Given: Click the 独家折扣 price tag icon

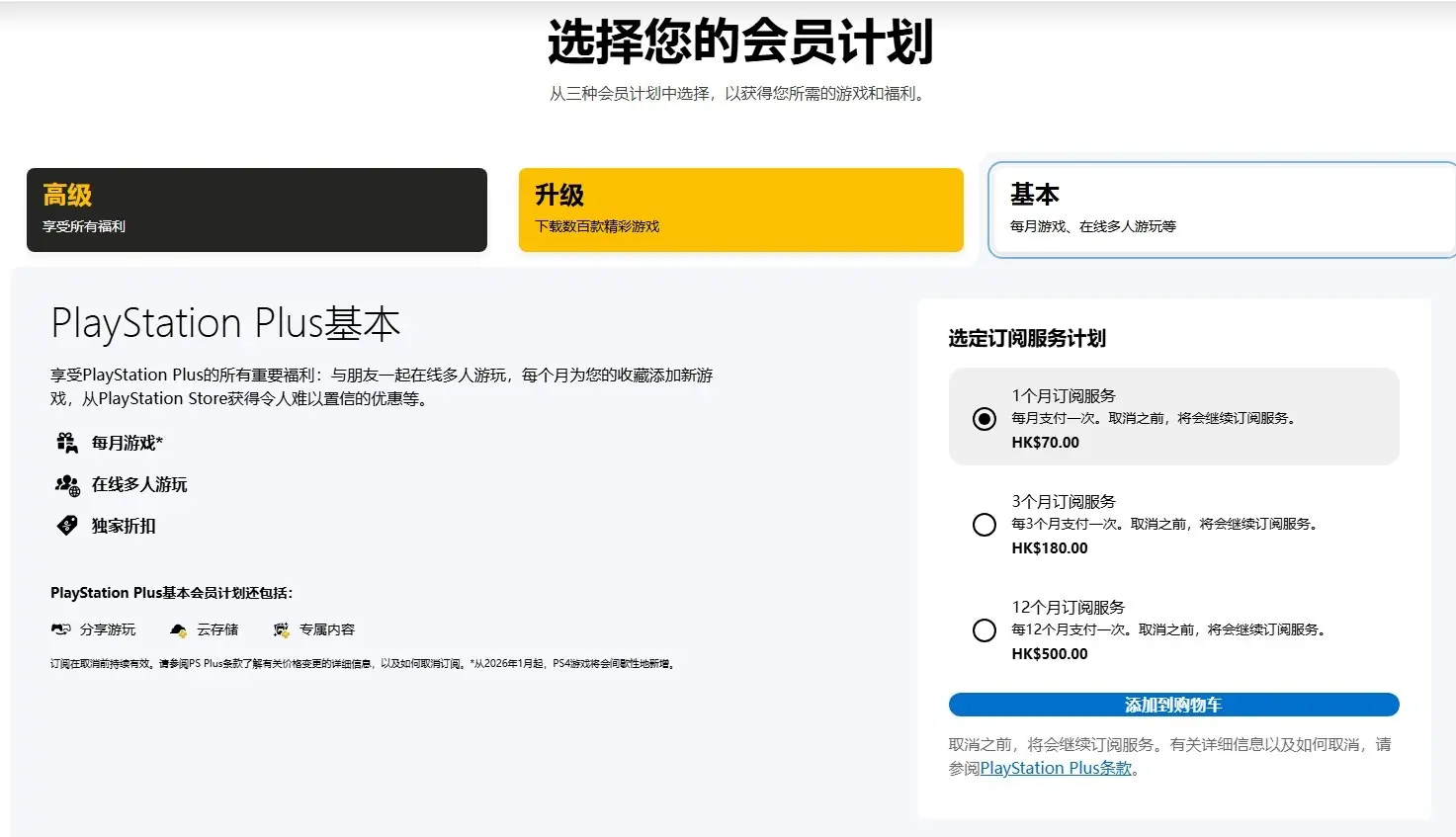Looking at the screenshot, I should coord(66,526).
